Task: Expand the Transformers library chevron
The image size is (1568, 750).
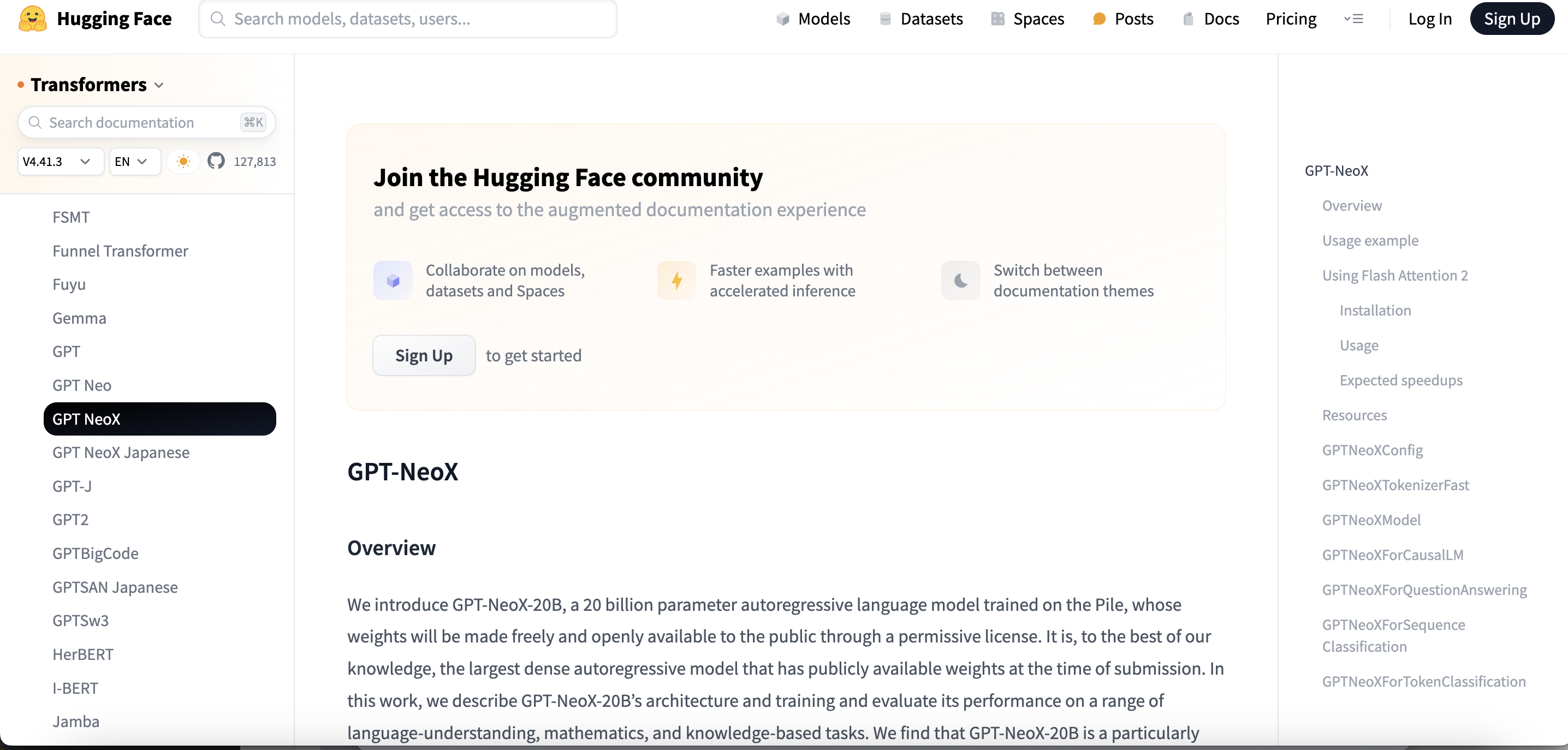Action: 159,85
